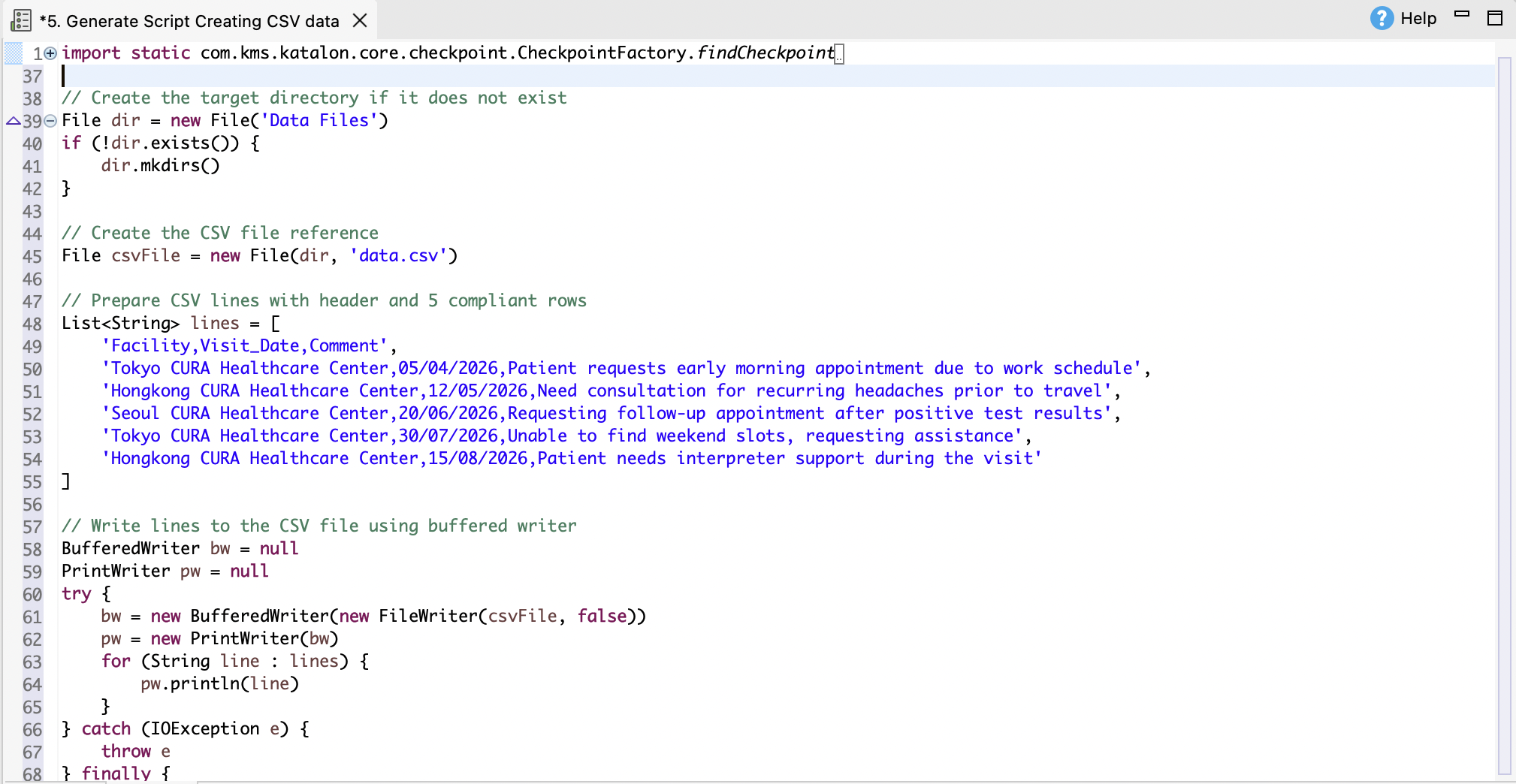Click the test case icon on the editor tab
The image size is (1516, 784).
click(20, 21)
